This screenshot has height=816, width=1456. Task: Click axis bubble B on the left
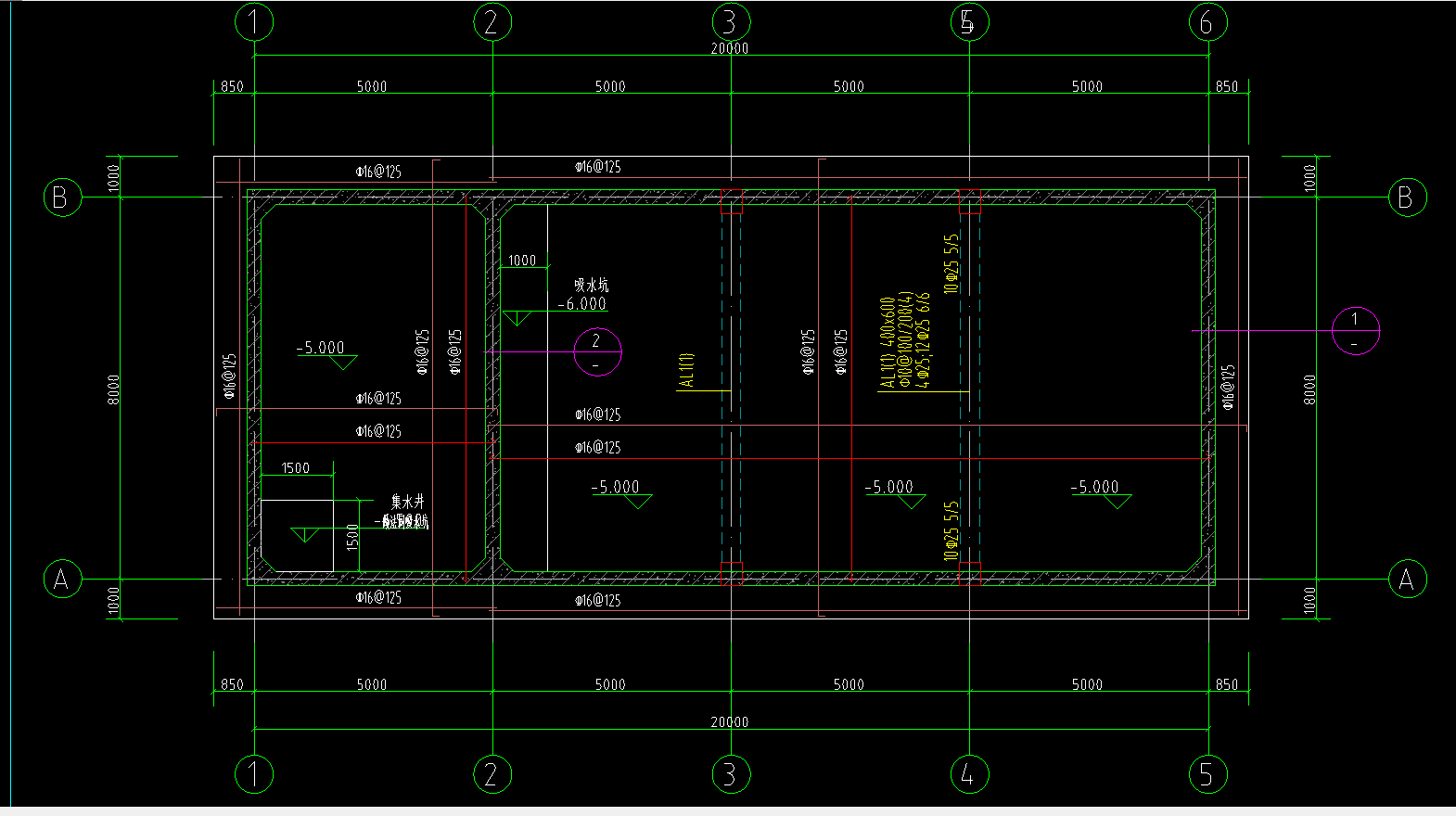coord(62,198)
